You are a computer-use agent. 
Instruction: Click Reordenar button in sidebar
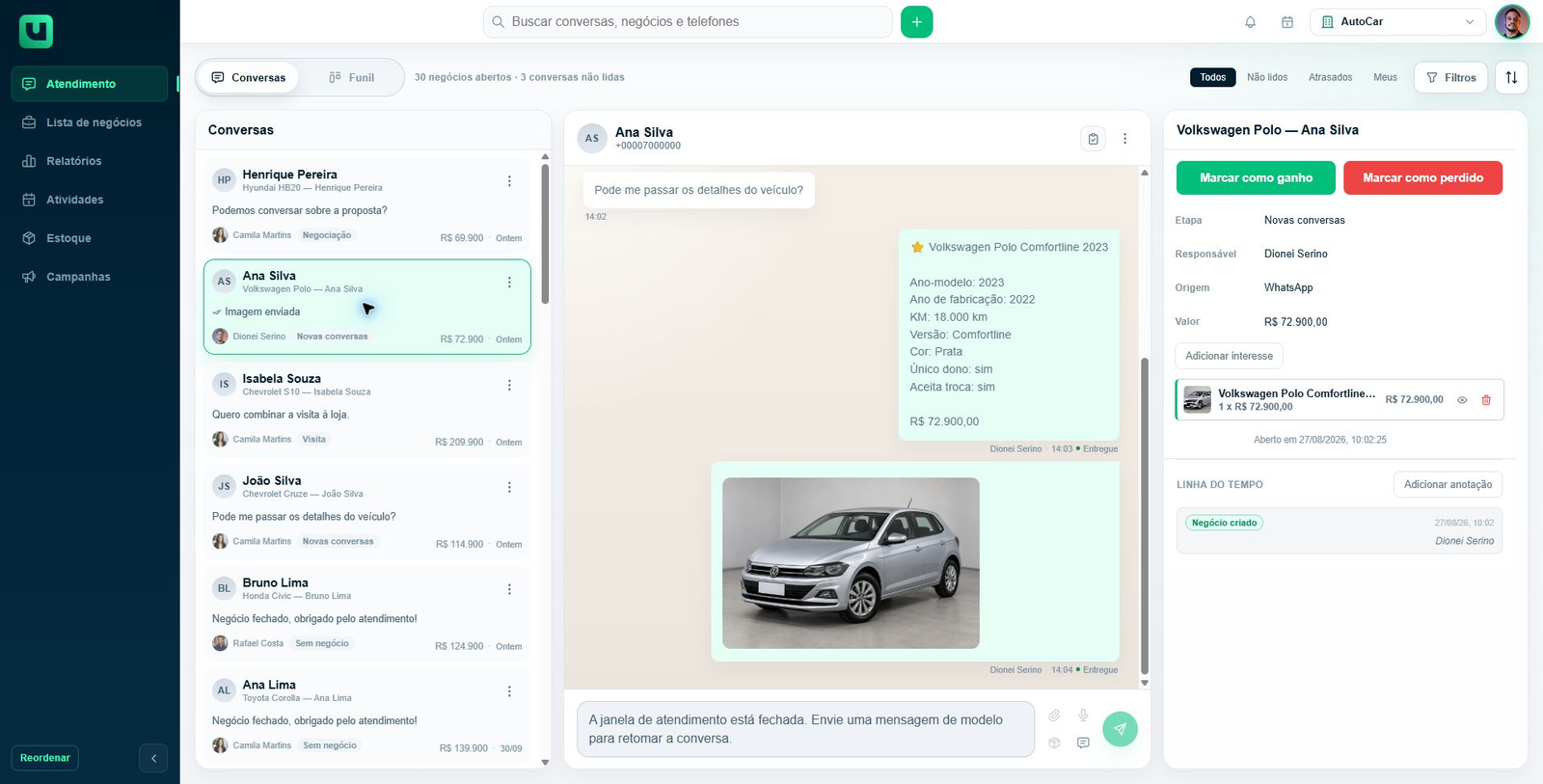[45, 758]
